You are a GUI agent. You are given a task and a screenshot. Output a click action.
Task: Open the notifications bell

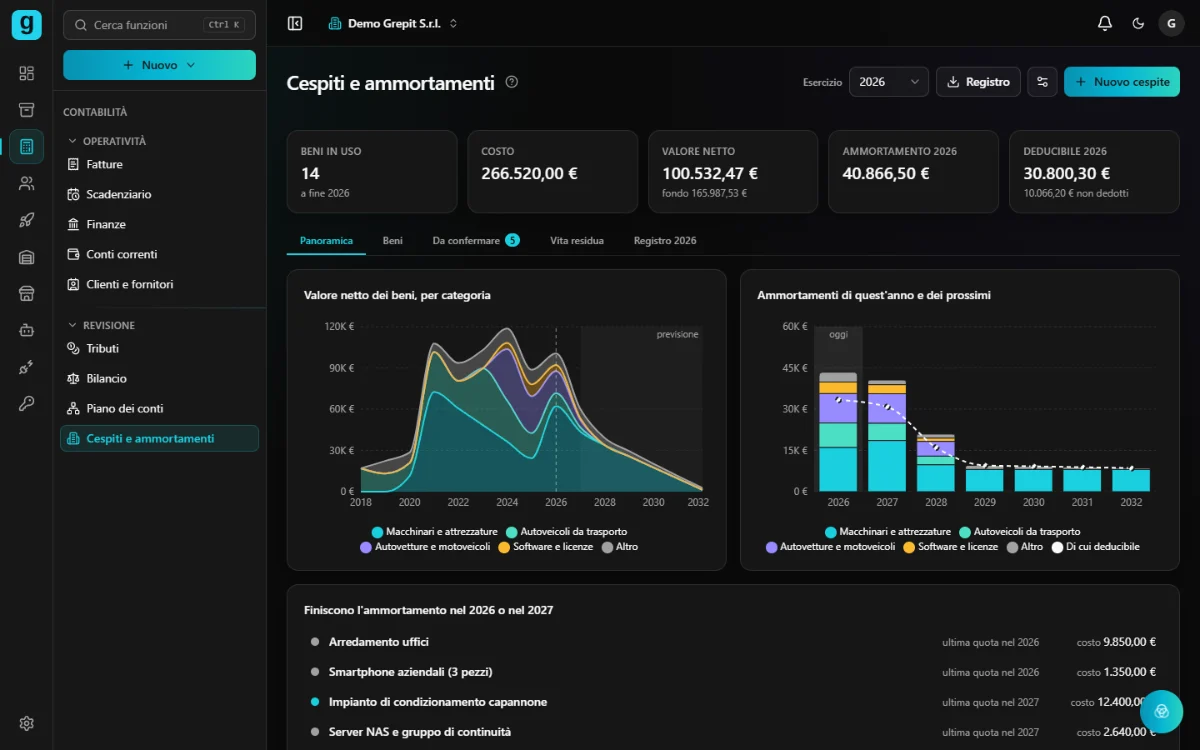1105,23
